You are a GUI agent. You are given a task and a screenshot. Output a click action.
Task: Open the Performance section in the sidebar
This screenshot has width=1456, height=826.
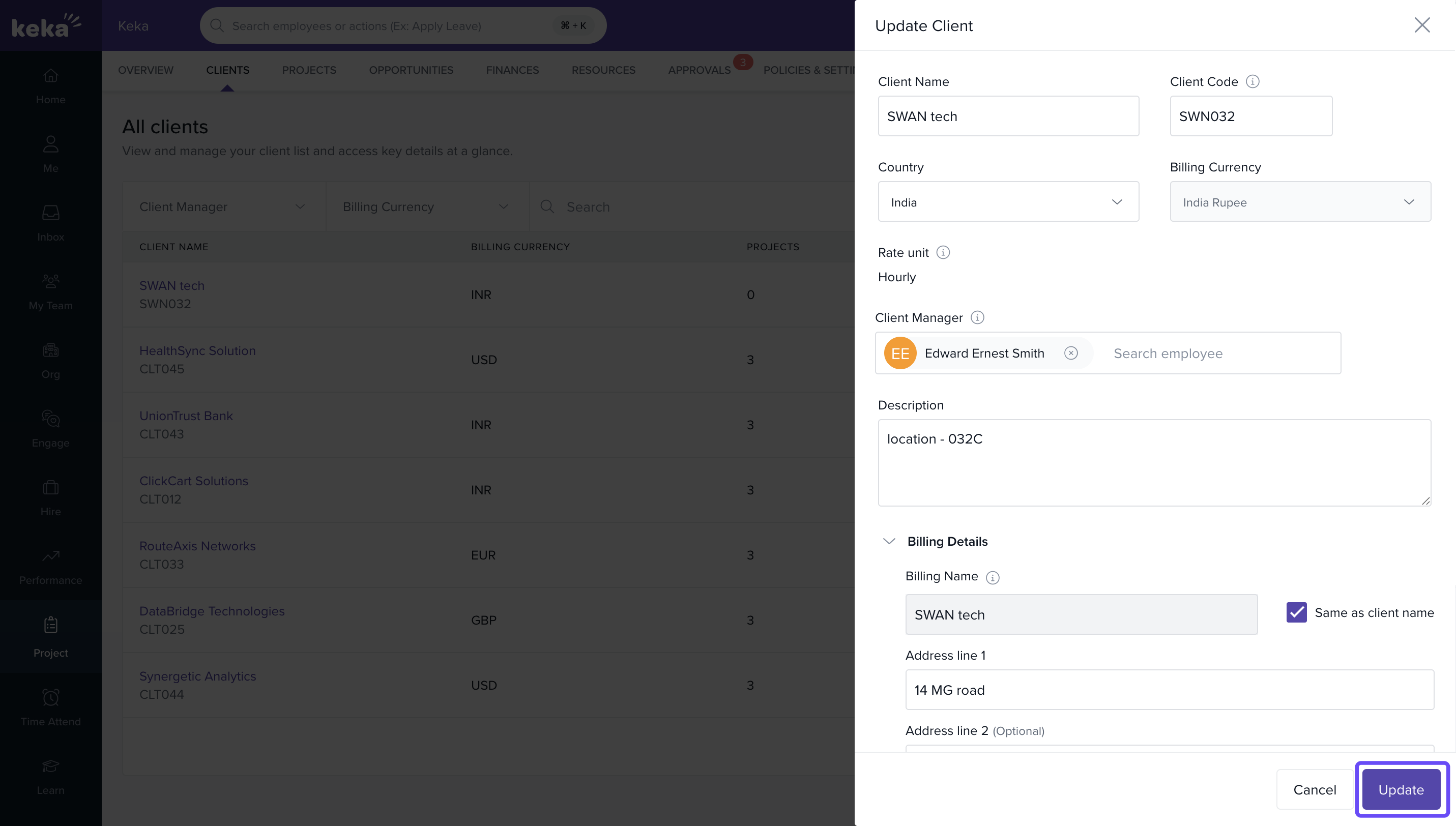[50, 566]
